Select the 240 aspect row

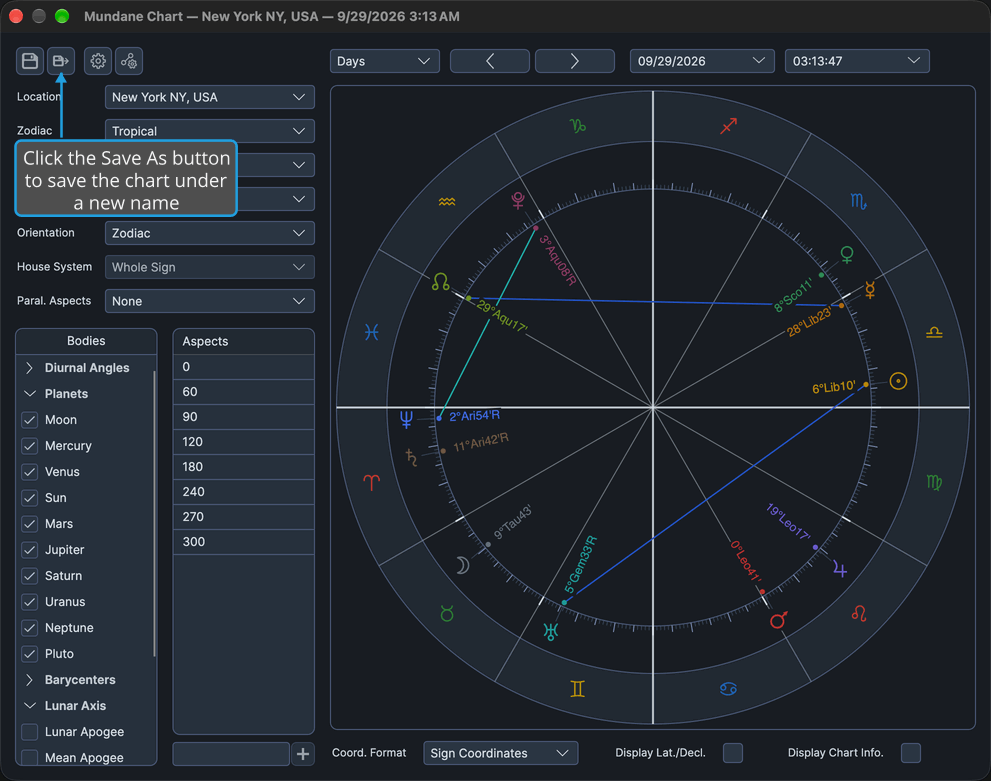coord(244,492)
